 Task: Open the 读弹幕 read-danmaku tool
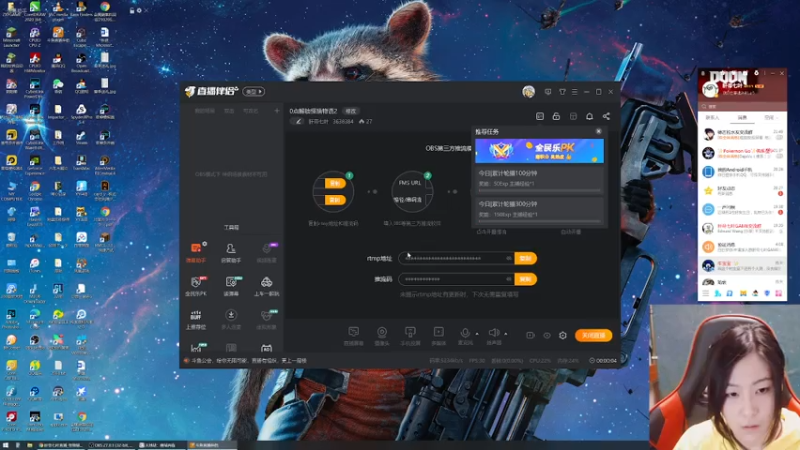[x=231, y=286]
